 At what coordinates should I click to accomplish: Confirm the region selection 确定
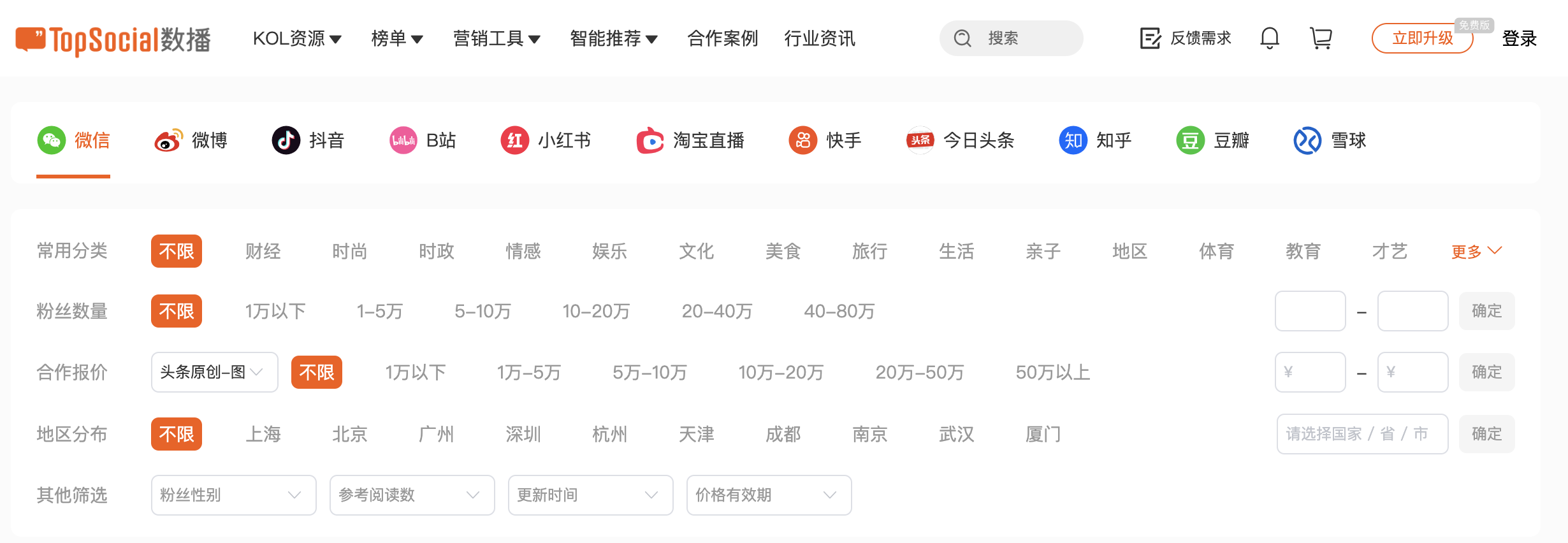tap(1487, 434)
